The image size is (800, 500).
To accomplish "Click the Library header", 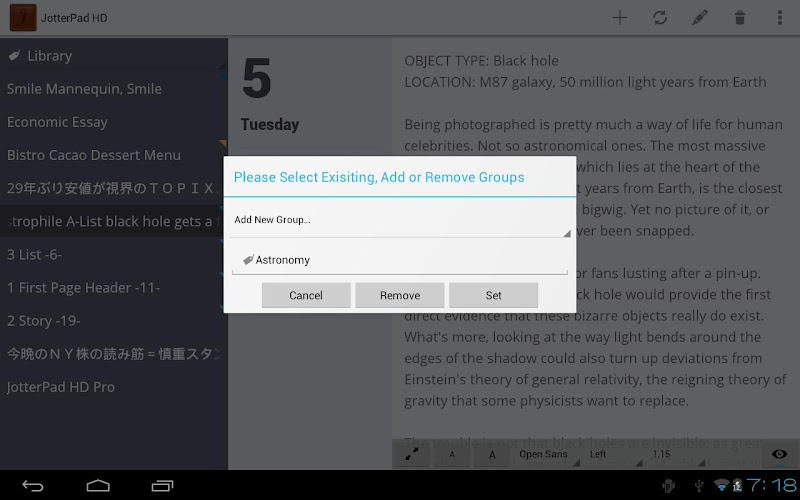I will click(113, 56).
